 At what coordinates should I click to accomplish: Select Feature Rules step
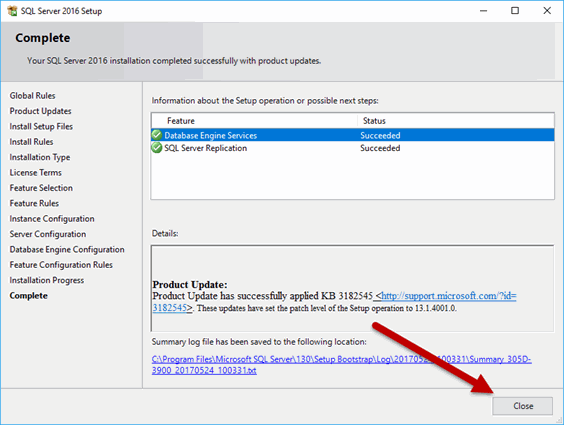(34, 203)
